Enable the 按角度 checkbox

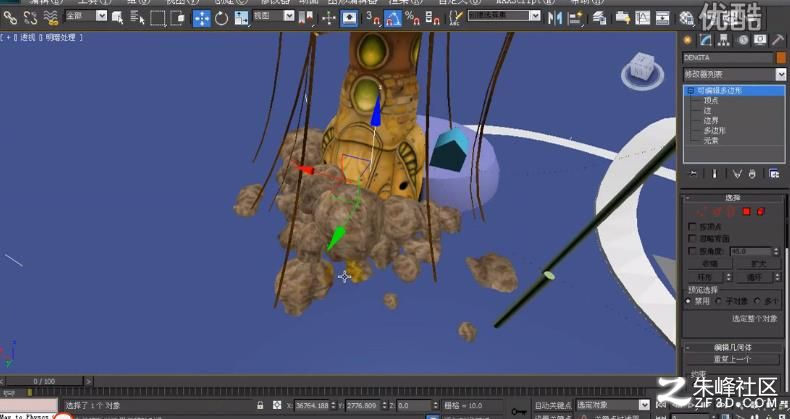tap(692, 250)
